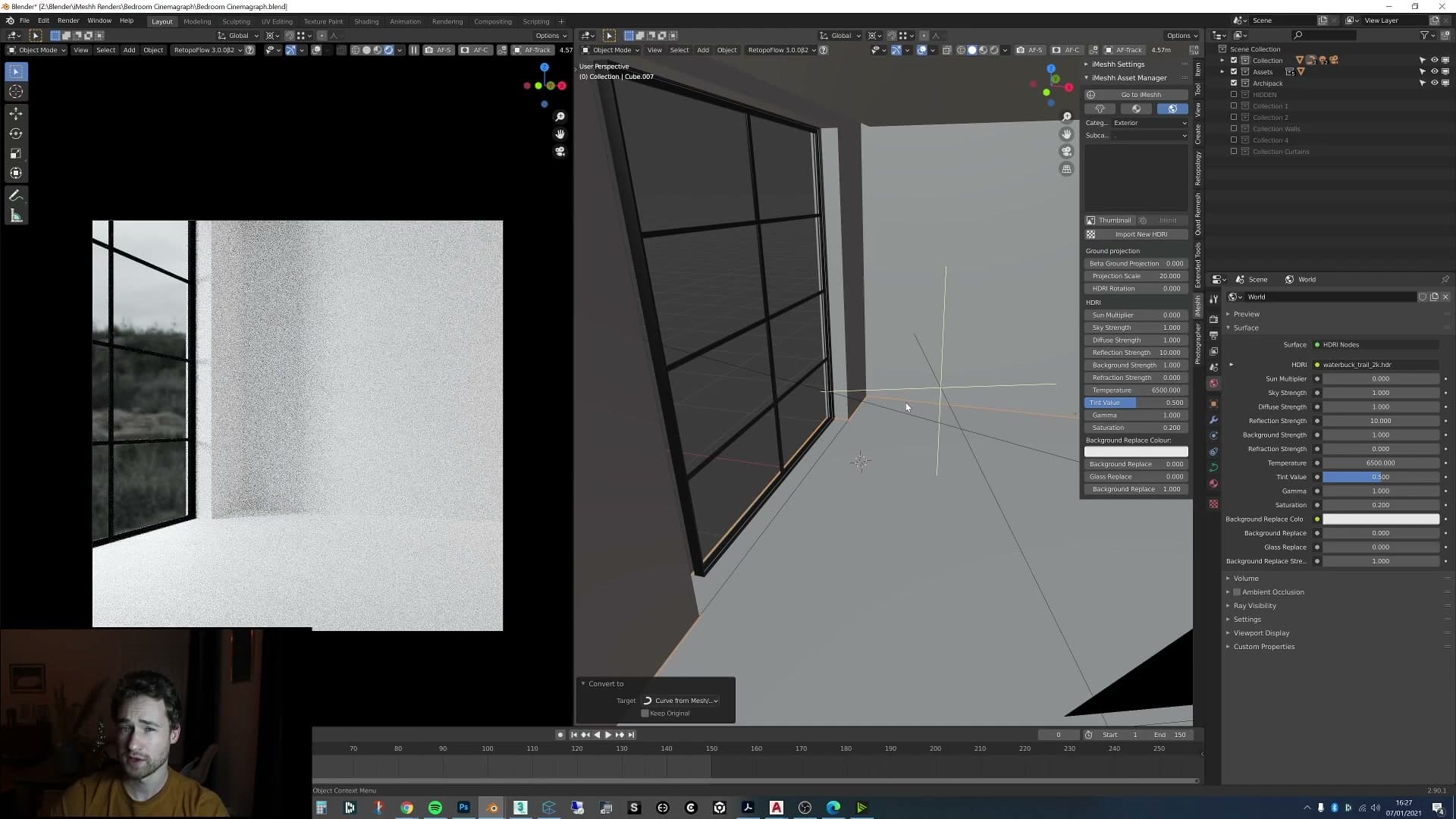Switch to the UV Editing workspace tab
The image size is (1456, 819).
click(277, 21)
